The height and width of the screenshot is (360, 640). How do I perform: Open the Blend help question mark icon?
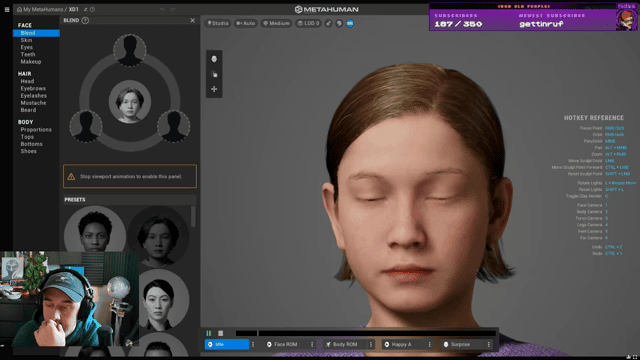coord(85,20)
